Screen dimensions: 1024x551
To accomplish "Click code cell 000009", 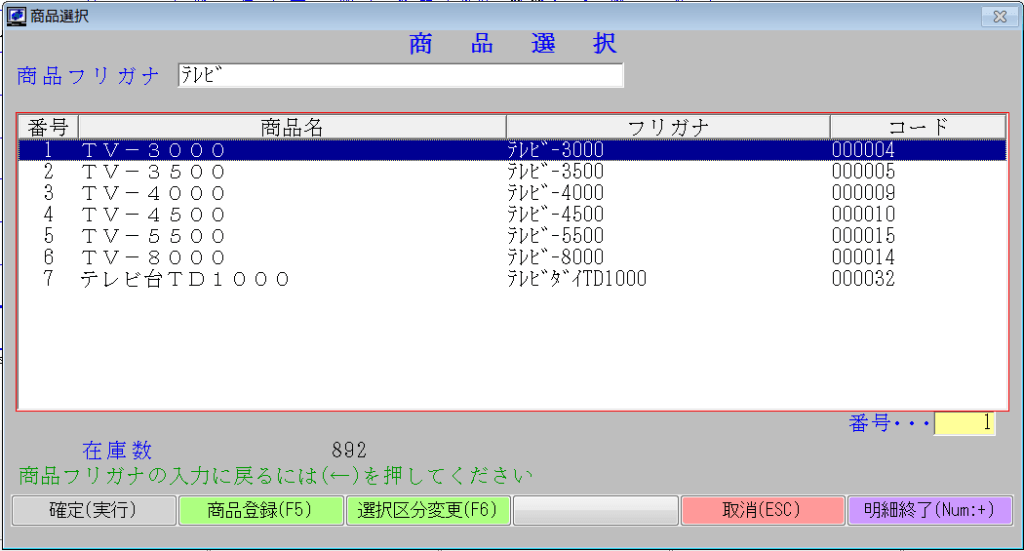I will (x=863, y=193).
